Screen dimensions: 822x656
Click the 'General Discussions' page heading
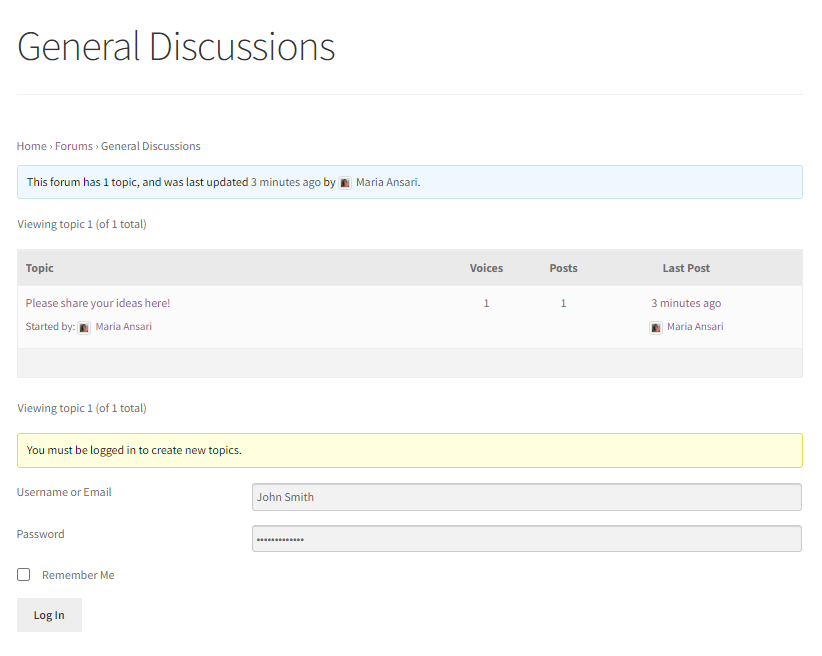click(x=176, y=47)
